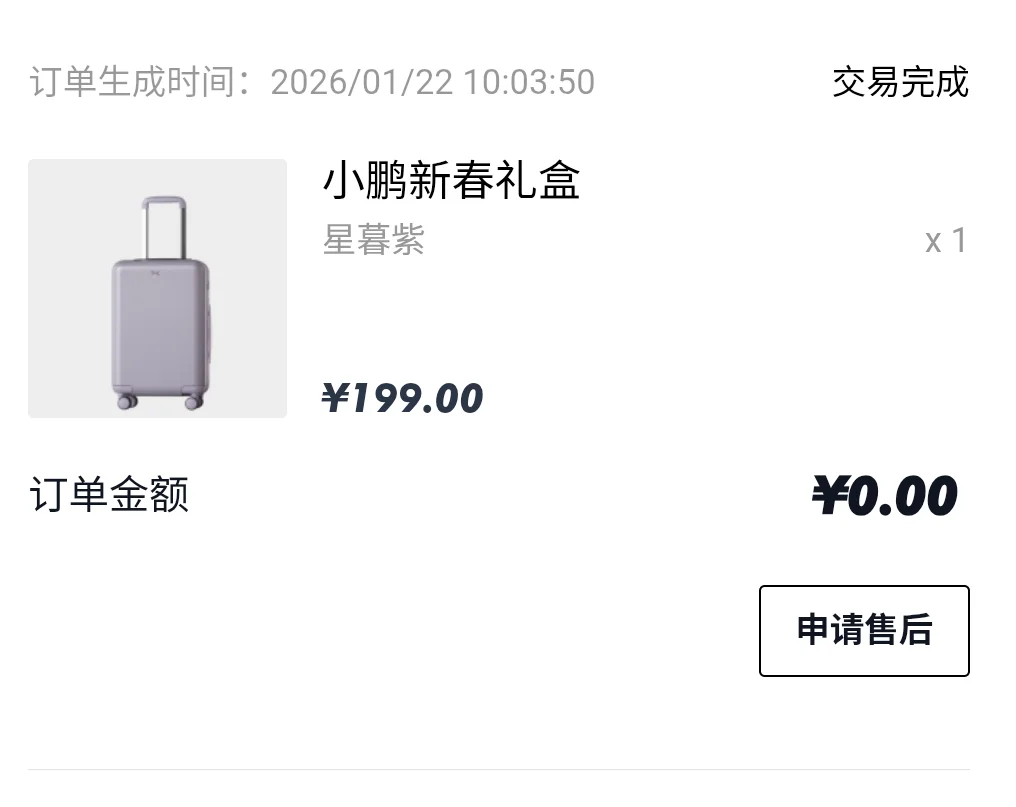Click the 售后 characters on the button
The width and height of the screenshot is (1016, 807).
pyautogui.click(x=899, y=631)
